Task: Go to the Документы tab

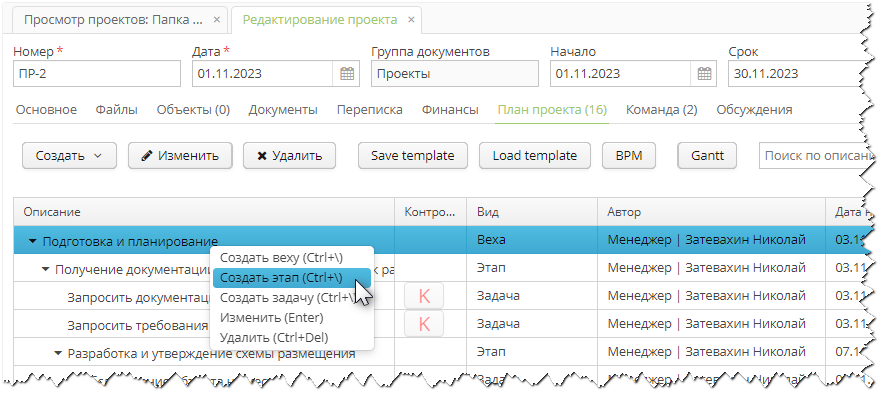Action: 283,110
